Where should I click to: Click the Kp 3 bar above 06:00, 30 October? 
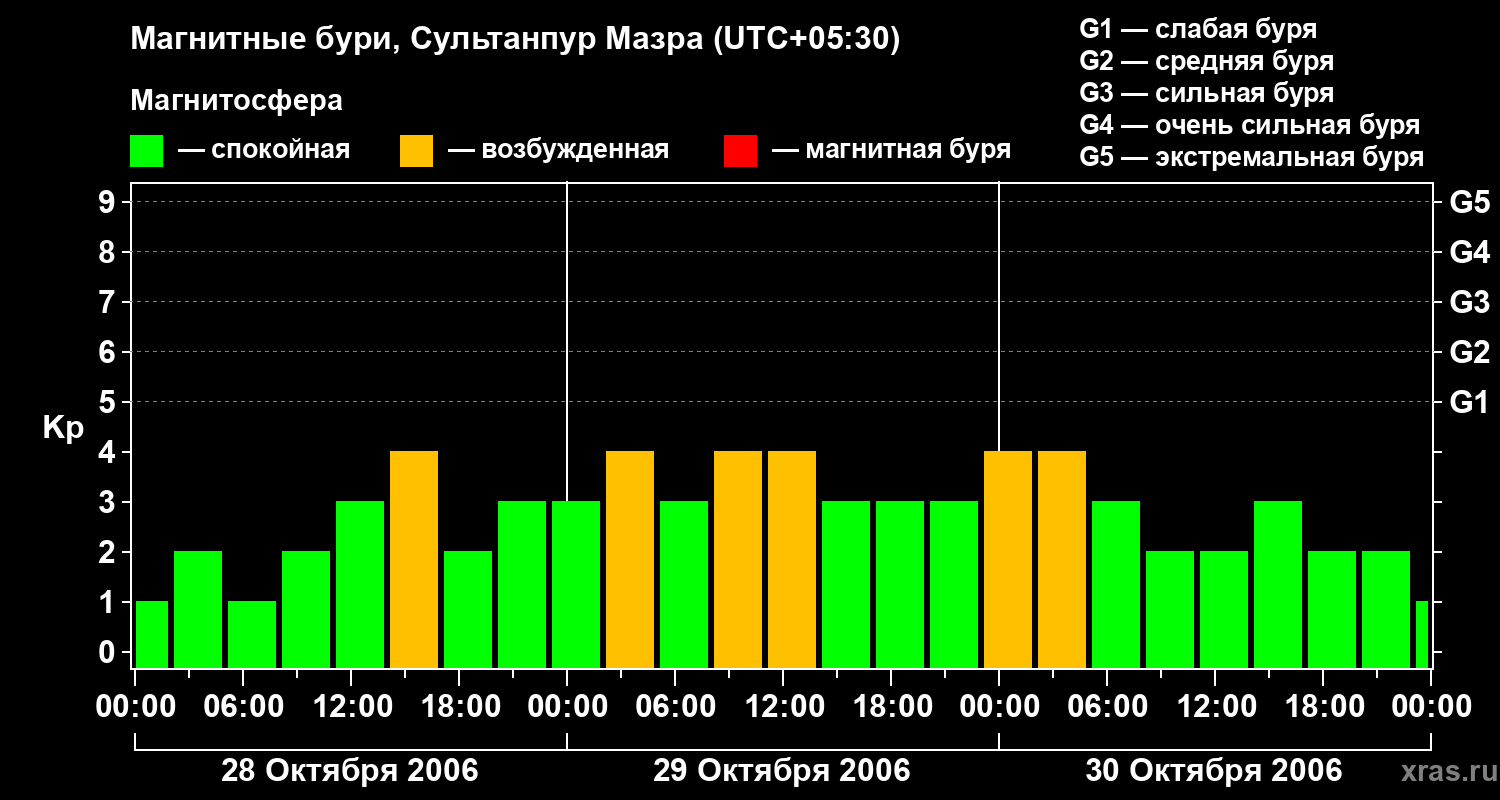[1116, 584]
